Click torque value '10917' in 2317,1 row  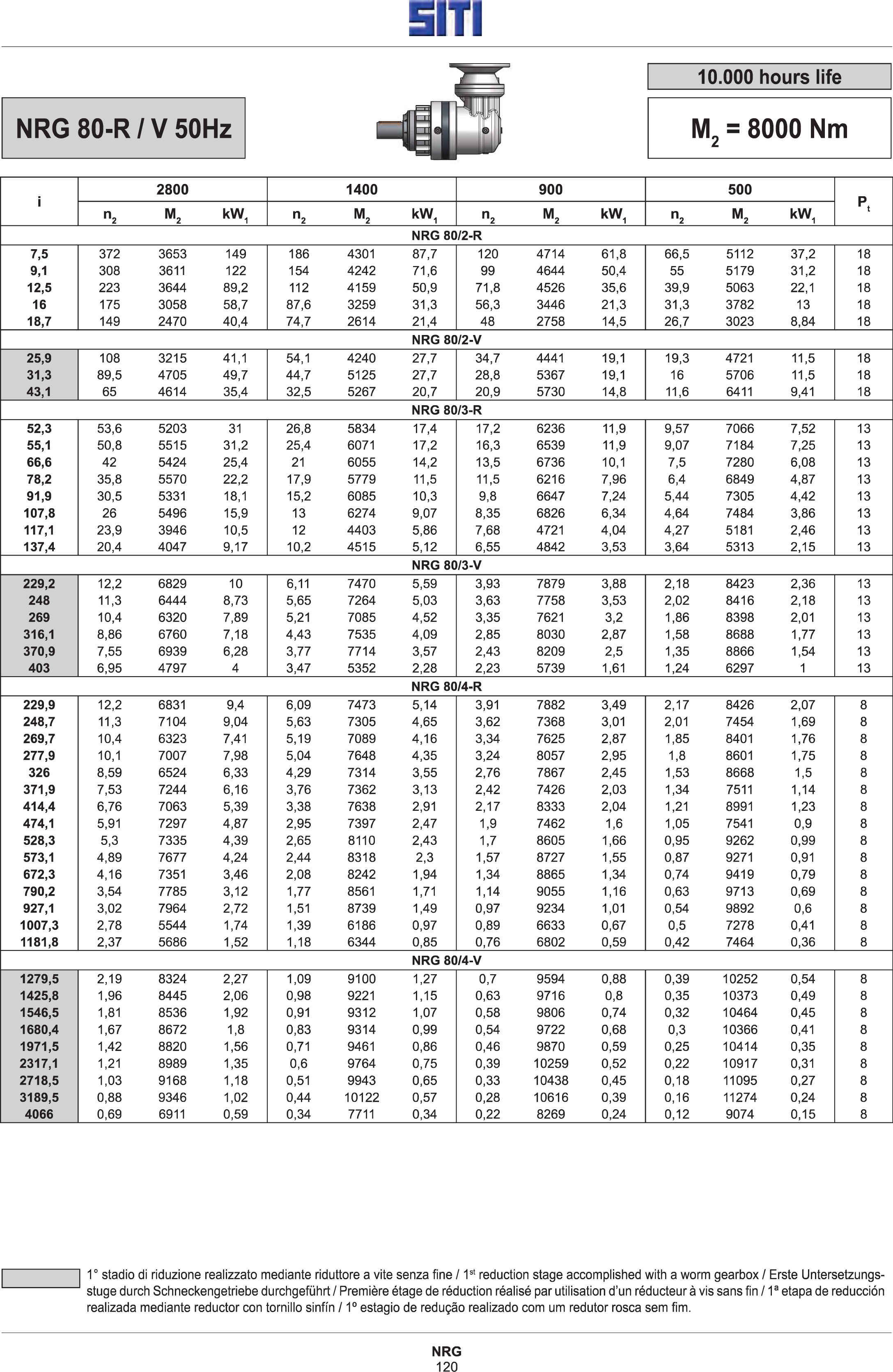(x=740, y=1063)
